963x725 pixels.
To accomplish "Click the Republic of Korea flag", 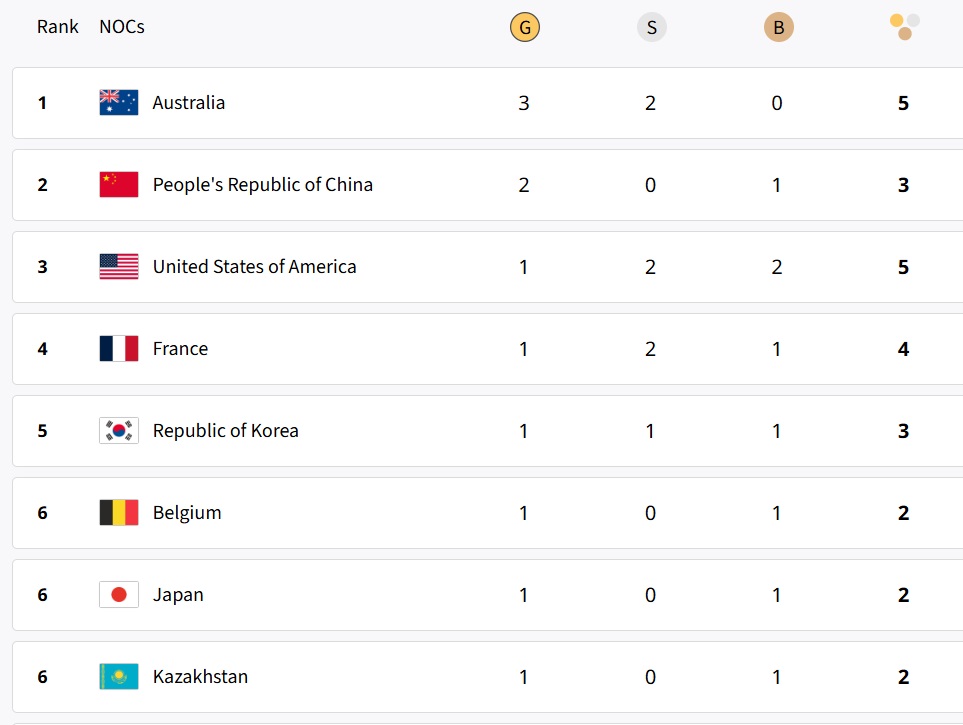I will click(119, 431).
